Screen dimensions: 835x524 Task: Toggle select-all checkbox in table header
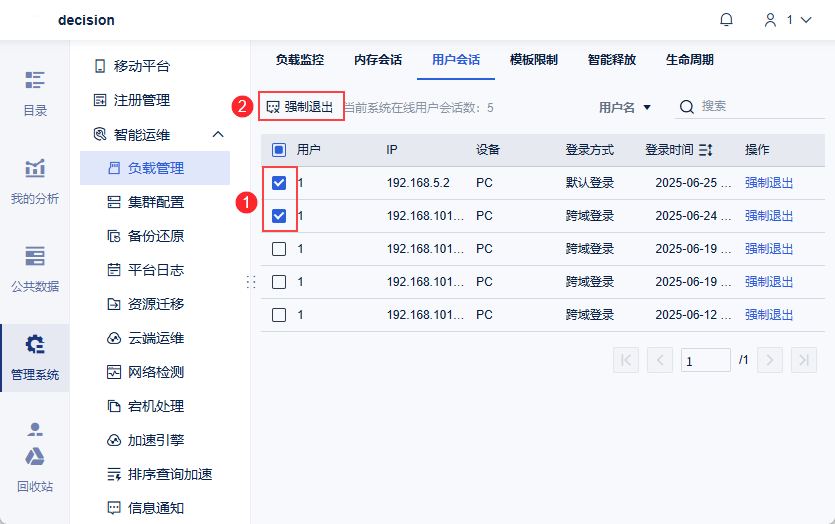point(279,150)
